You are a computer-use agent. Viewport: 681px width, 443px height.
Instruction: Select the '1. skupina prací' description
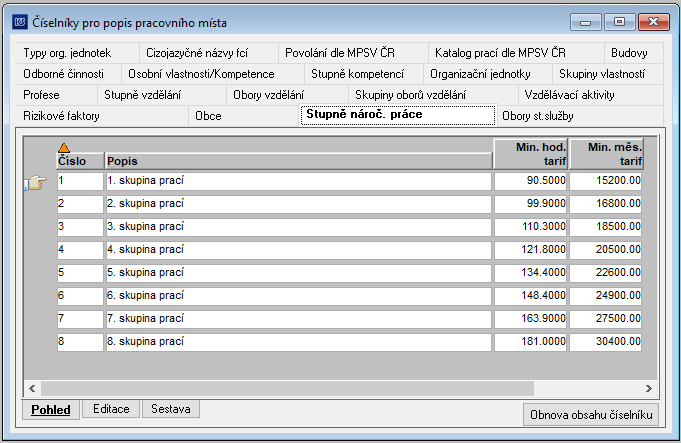[x=299, y=181]
